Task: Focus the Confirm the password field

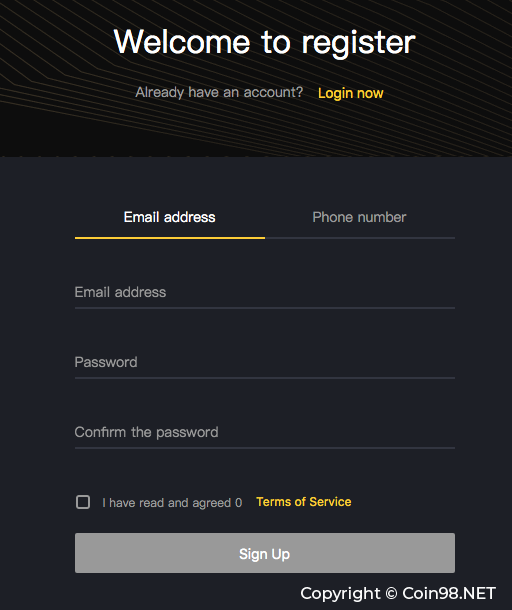Action: point(265,432)
